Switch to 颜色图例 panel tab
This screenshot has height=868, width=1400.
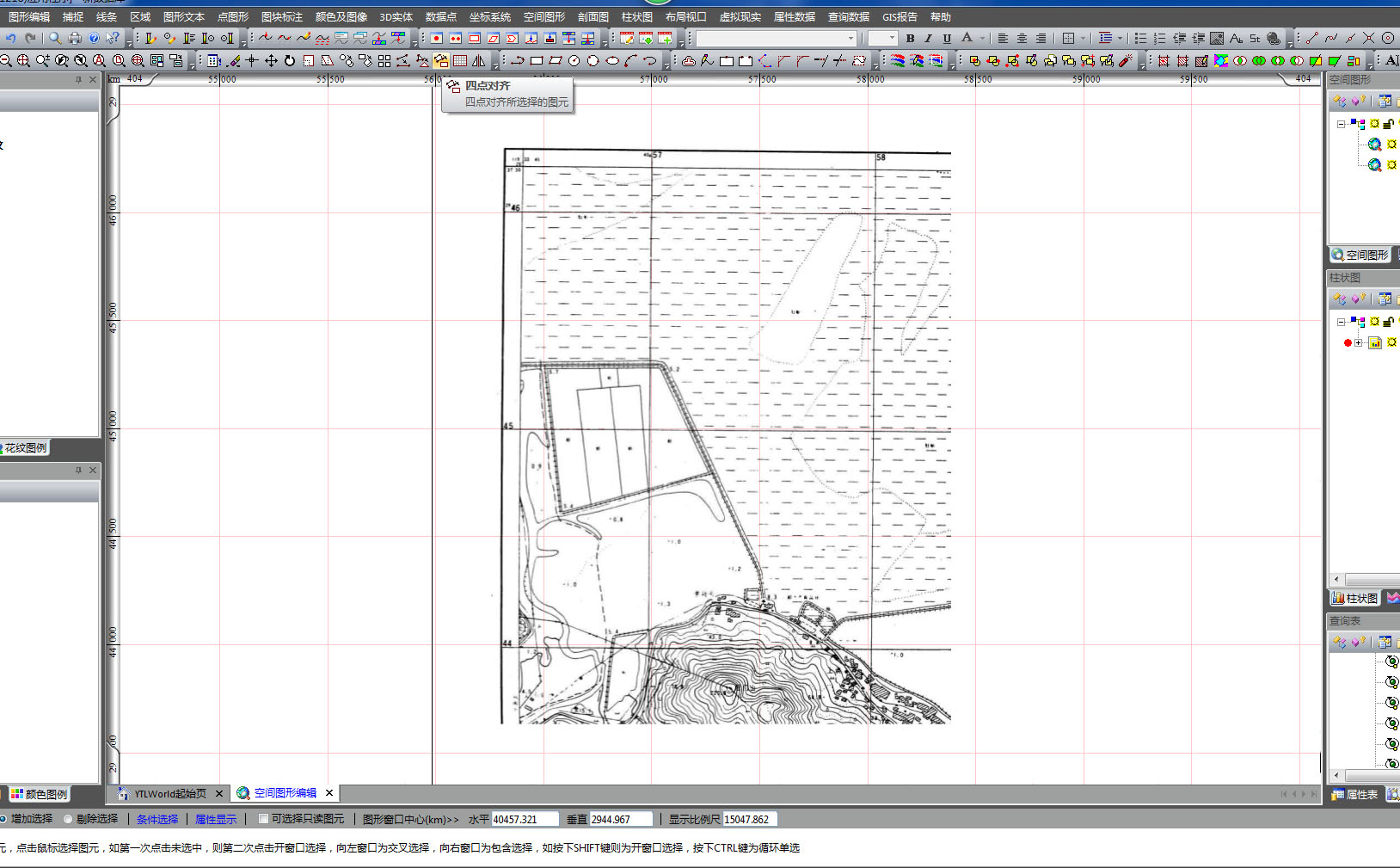40,794
